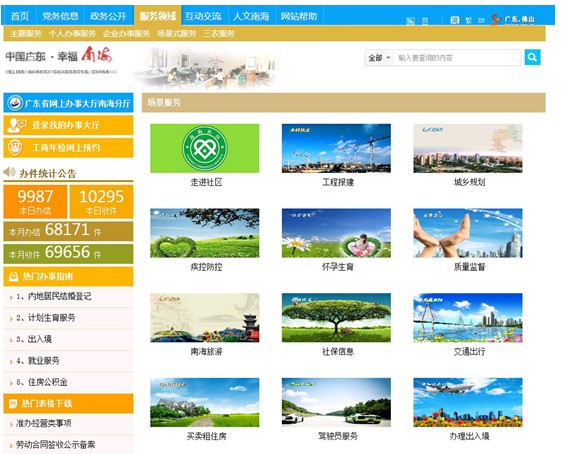Click the search box input field
561x454 pixels.
457,58
